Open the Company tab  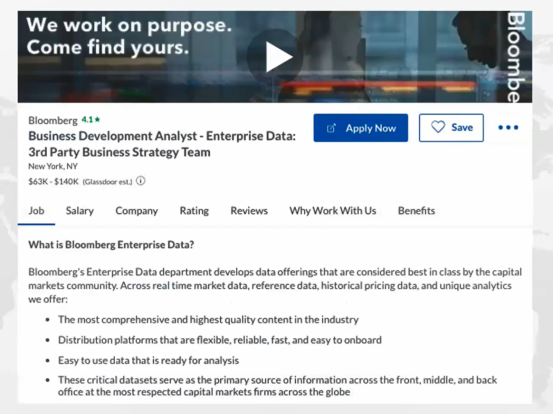point(136,211)
